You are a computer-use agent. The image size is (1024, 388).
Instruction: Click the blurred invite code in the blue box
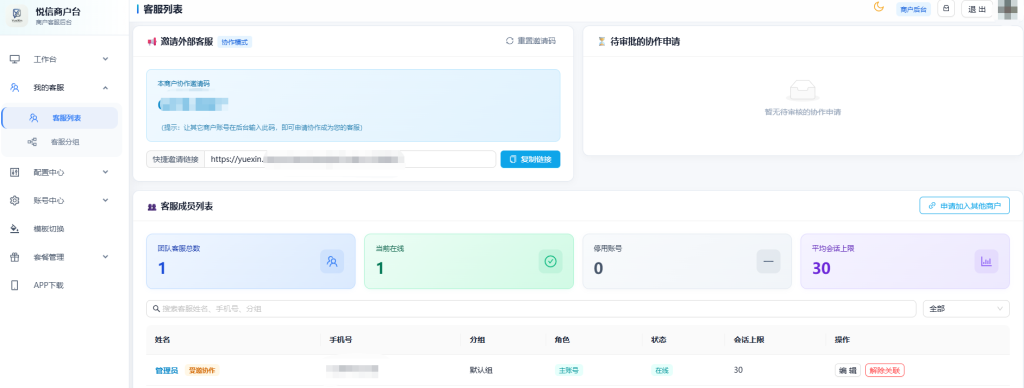[x=193, y=104]
